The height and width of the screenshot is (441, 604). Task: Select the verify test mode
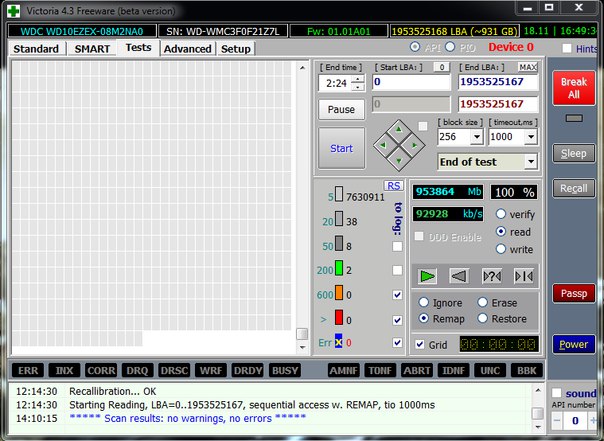tap(501, 214)
